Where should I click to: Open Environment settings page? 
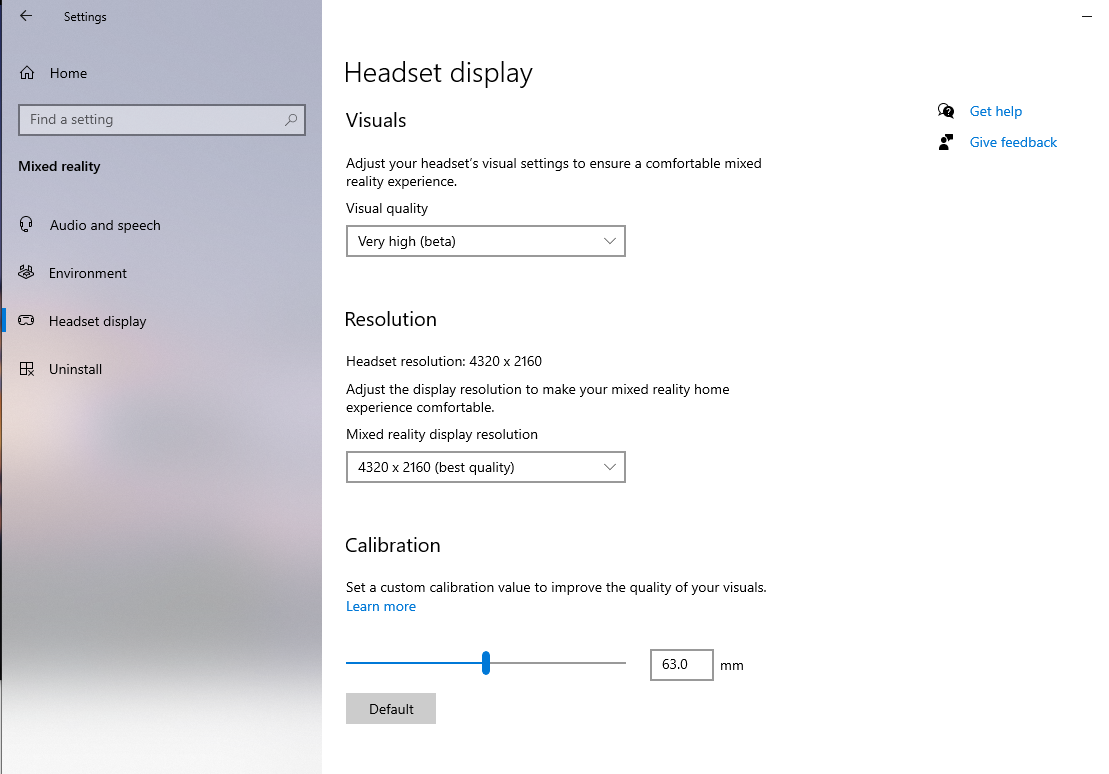[88, 273]
